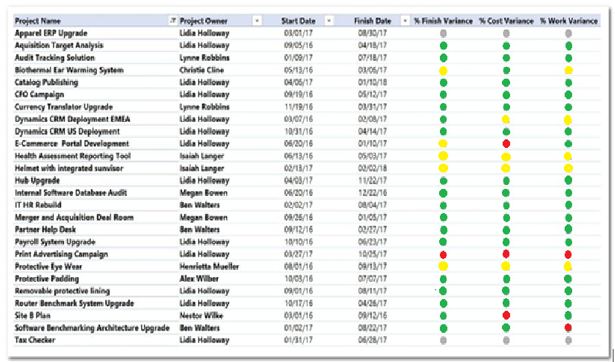
Task: Select the Dynamics CRM US Deployment project name
Action: pos(67,131)
